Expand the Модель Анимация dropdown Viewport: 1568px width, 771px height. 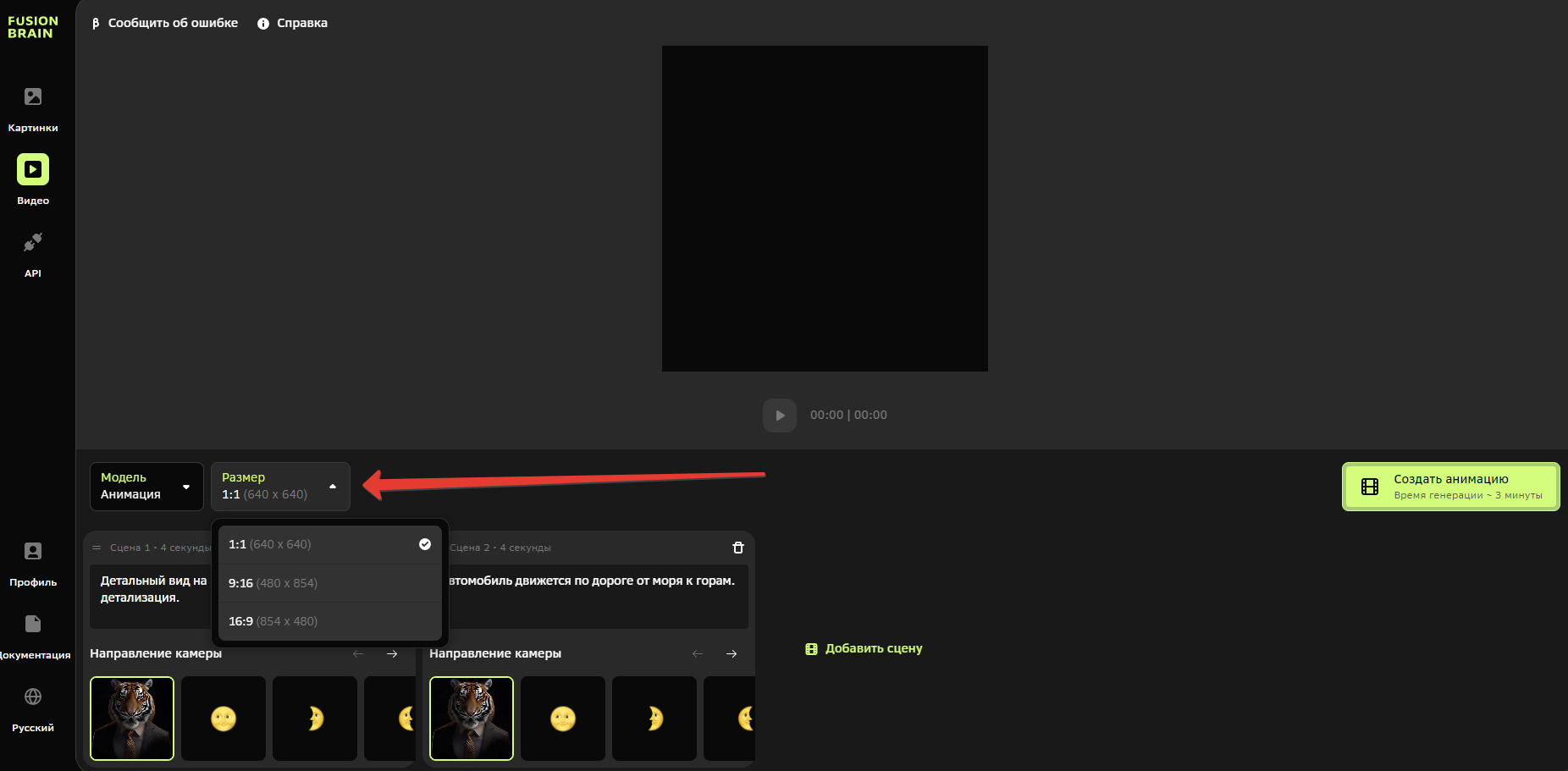[146, 487]
